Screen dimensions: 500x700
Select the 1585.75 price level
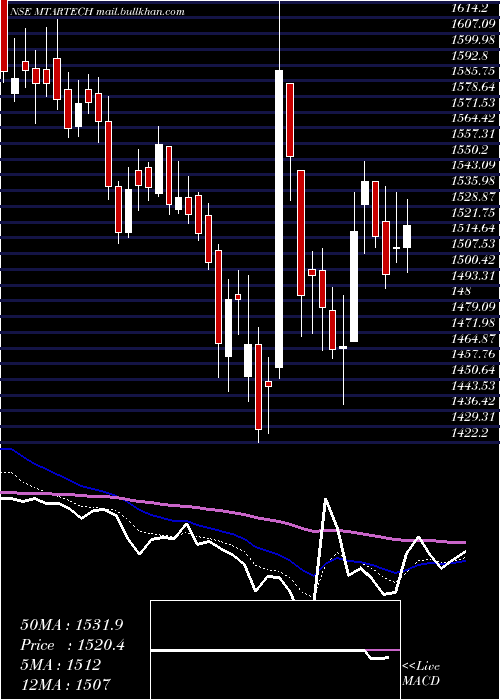[x=473, y=71]
